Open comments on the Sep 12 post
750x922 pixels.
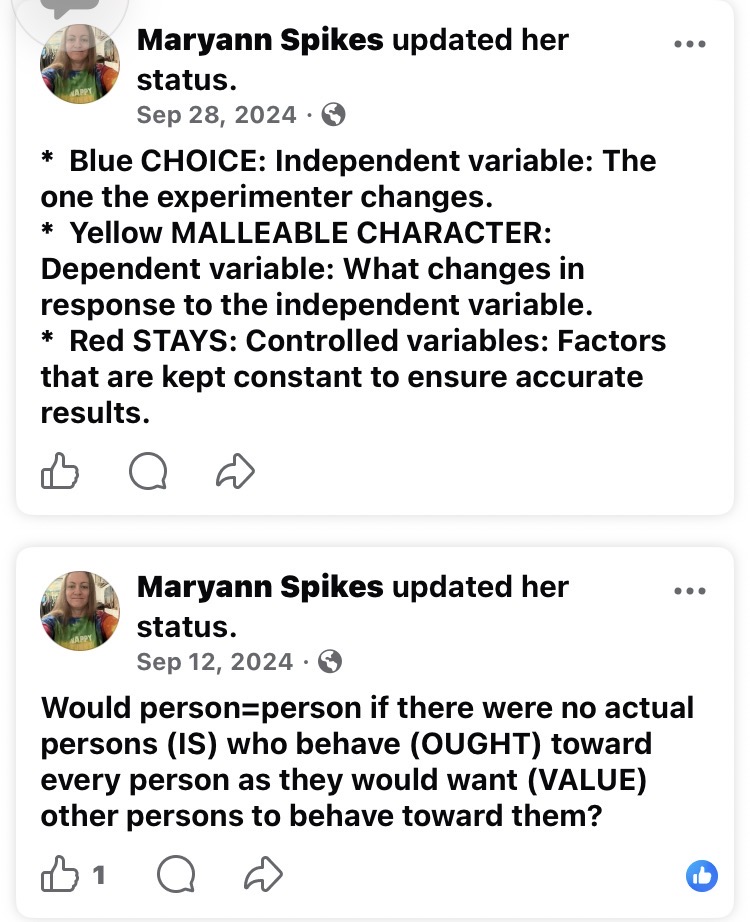coord(176,877)
